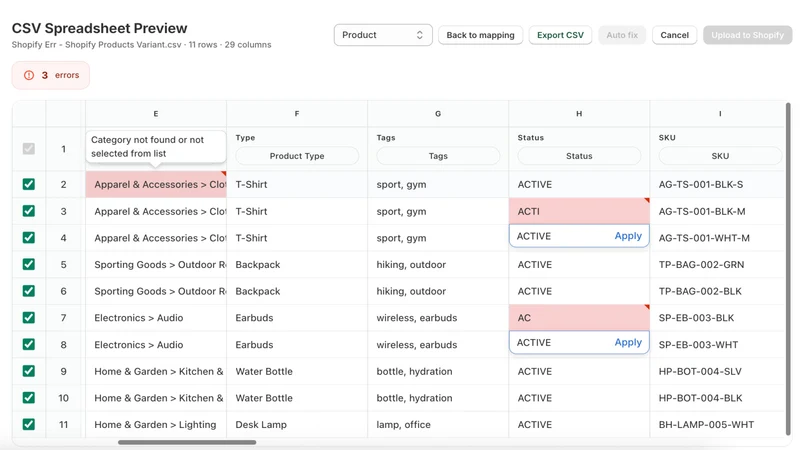Select the lamp, office tags cell

438,424
